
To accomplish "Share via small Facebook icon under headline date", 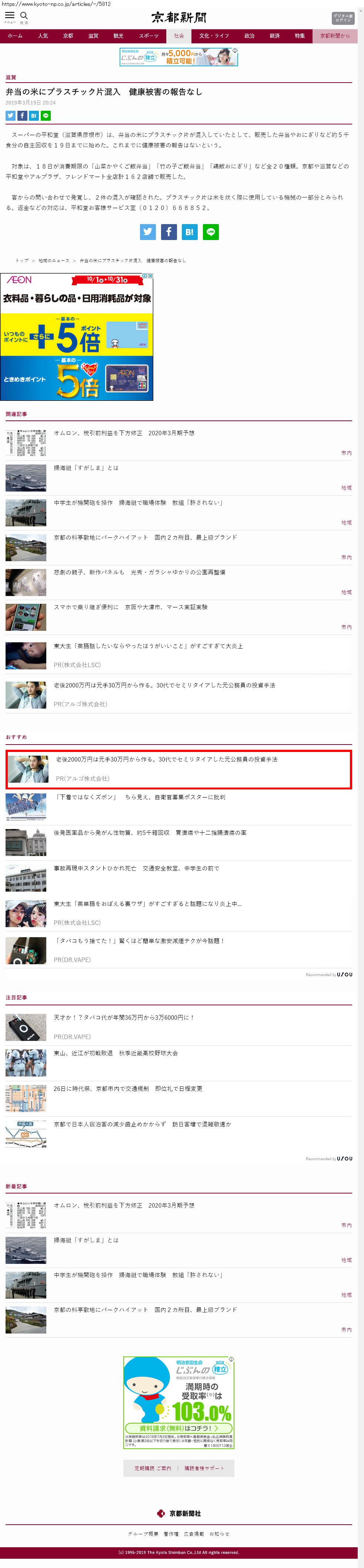I will tap(22, 116).
